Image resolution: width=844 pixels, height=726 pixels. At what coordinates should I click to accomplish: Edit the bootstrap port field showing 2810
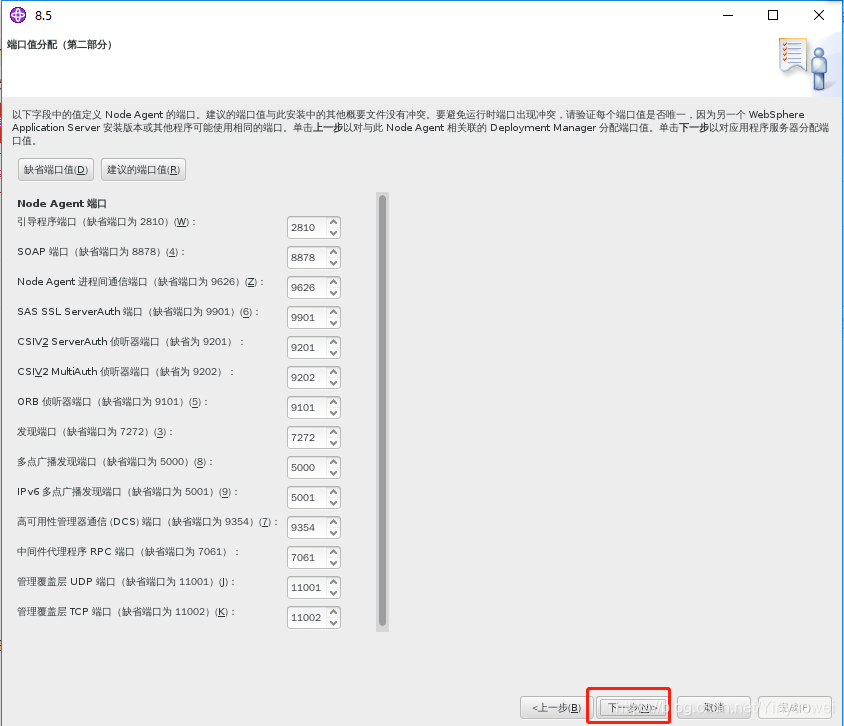click(307, 228)
